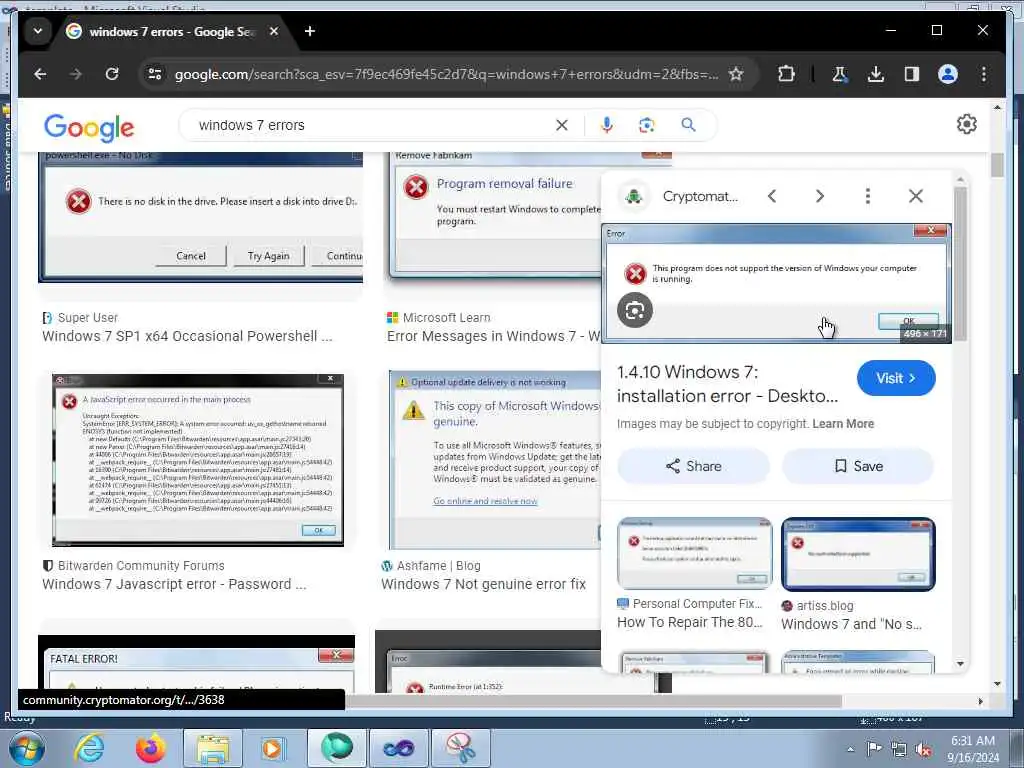
Task: Click the address bar URL
Action: (446, 74)
